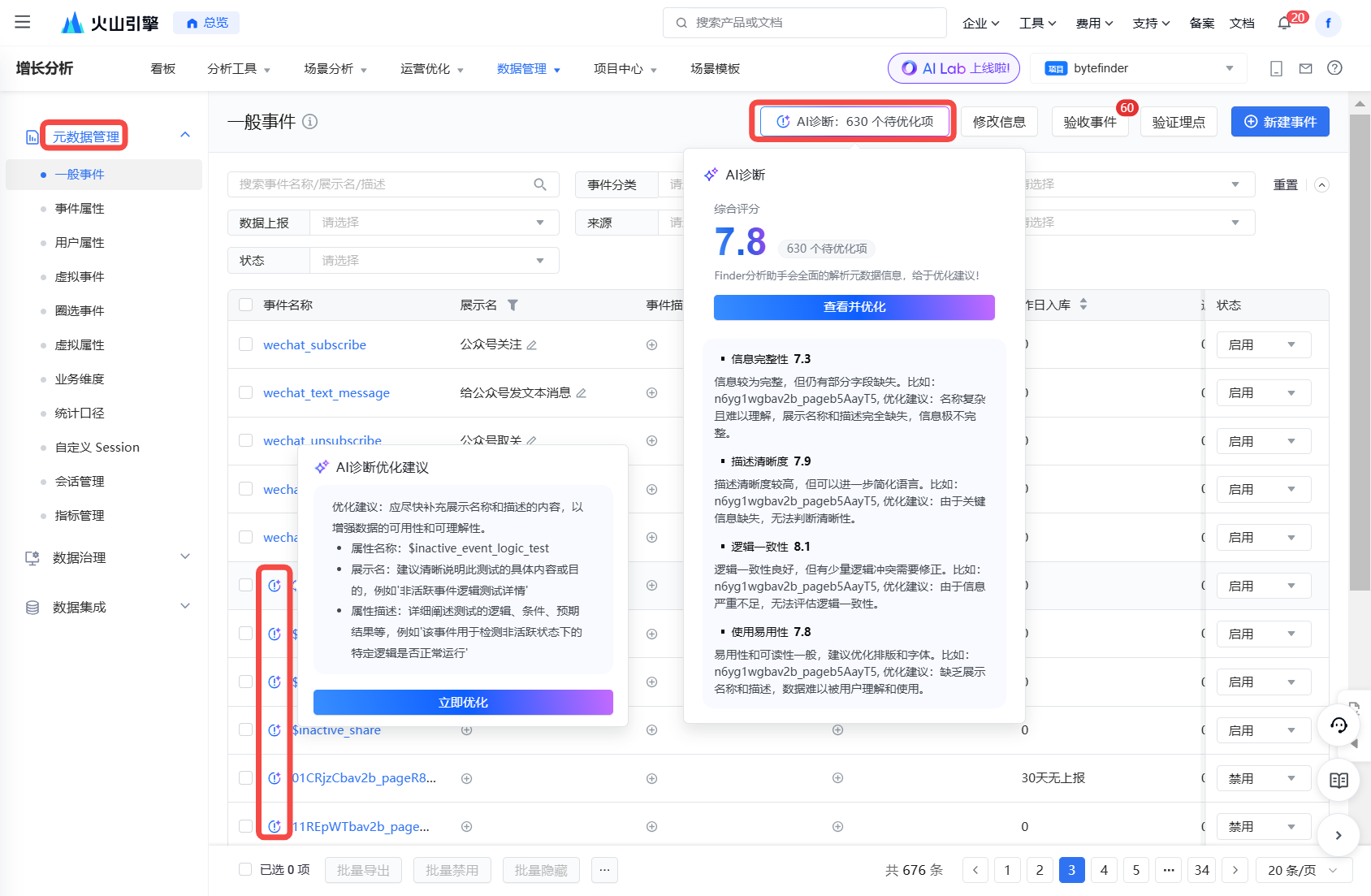1371x896 pixels.
Task: Open the 20 条/页 page size dropdown
Action: tap(1304, 870)
